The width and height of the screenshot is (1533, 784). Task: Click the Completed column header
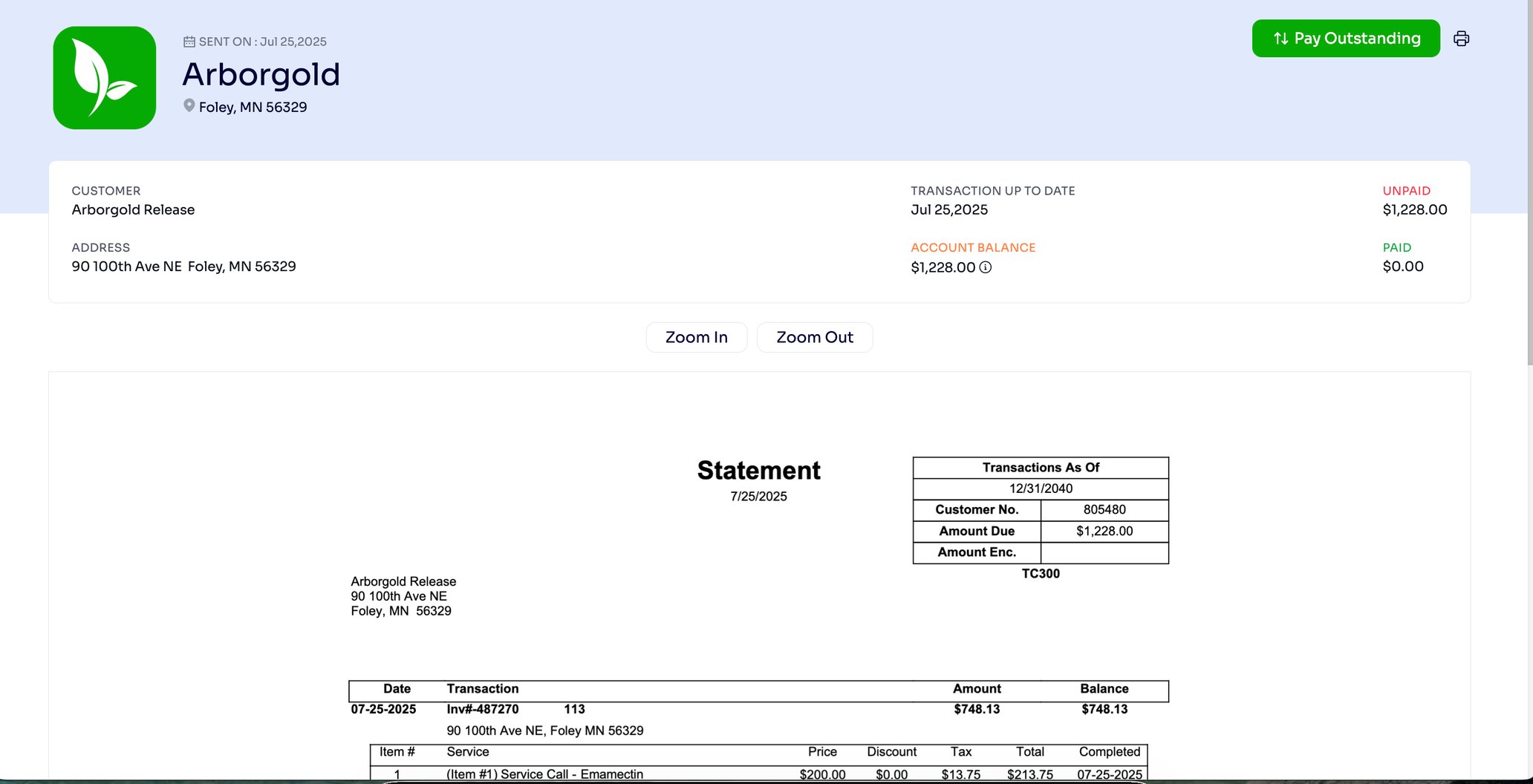pyautogui.click(x=1110, y=752)
